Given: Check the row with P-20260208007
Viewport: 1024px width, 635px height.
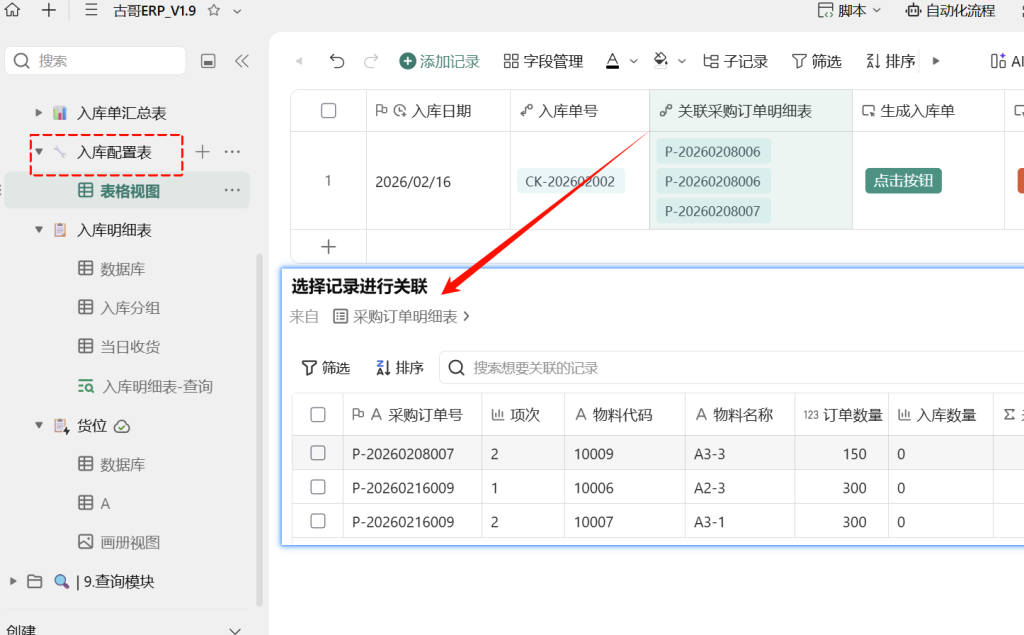Looking at the screenshot, I should coord(318,453).
